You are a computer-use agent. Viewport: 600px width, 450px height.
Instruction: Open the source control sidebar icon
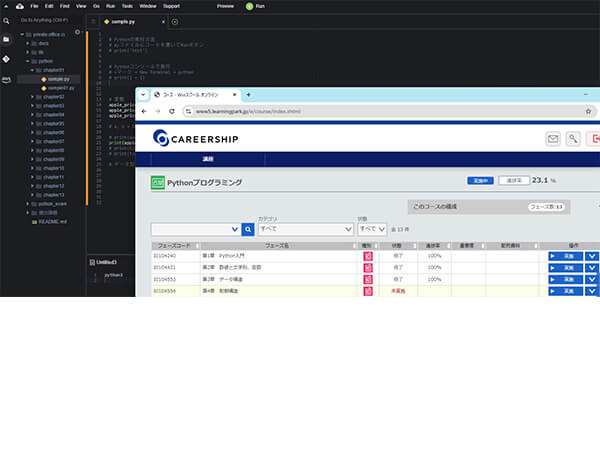pyautogui.click(x=7, y=58)
